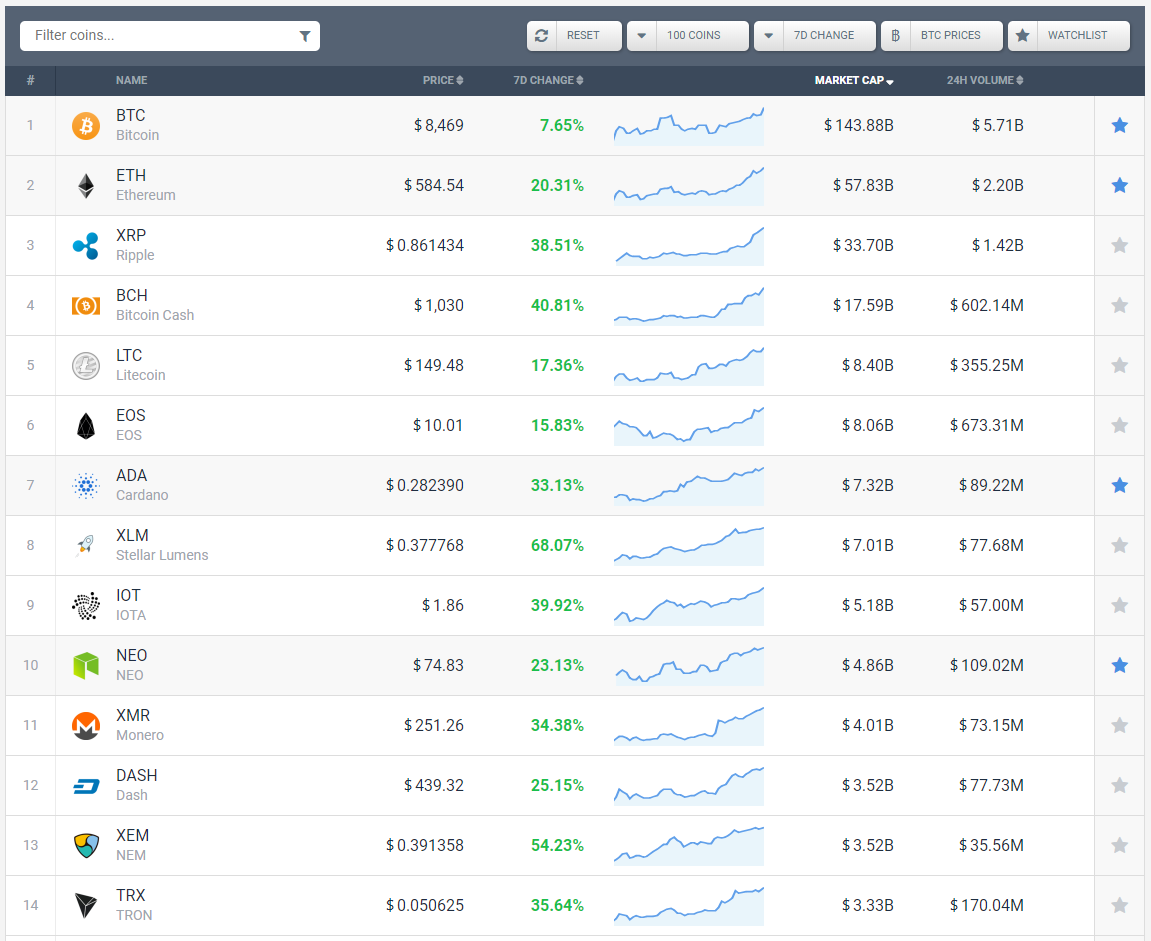The height and width of the screenshot is (941, 1151).
Task: Toggle the EOS watchlist star
Action: 1119,426
